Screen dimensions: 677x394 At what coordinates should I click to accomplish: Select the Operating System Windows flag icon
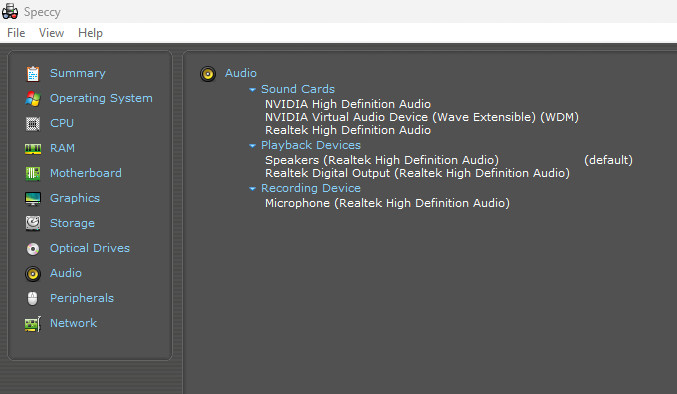33,98
